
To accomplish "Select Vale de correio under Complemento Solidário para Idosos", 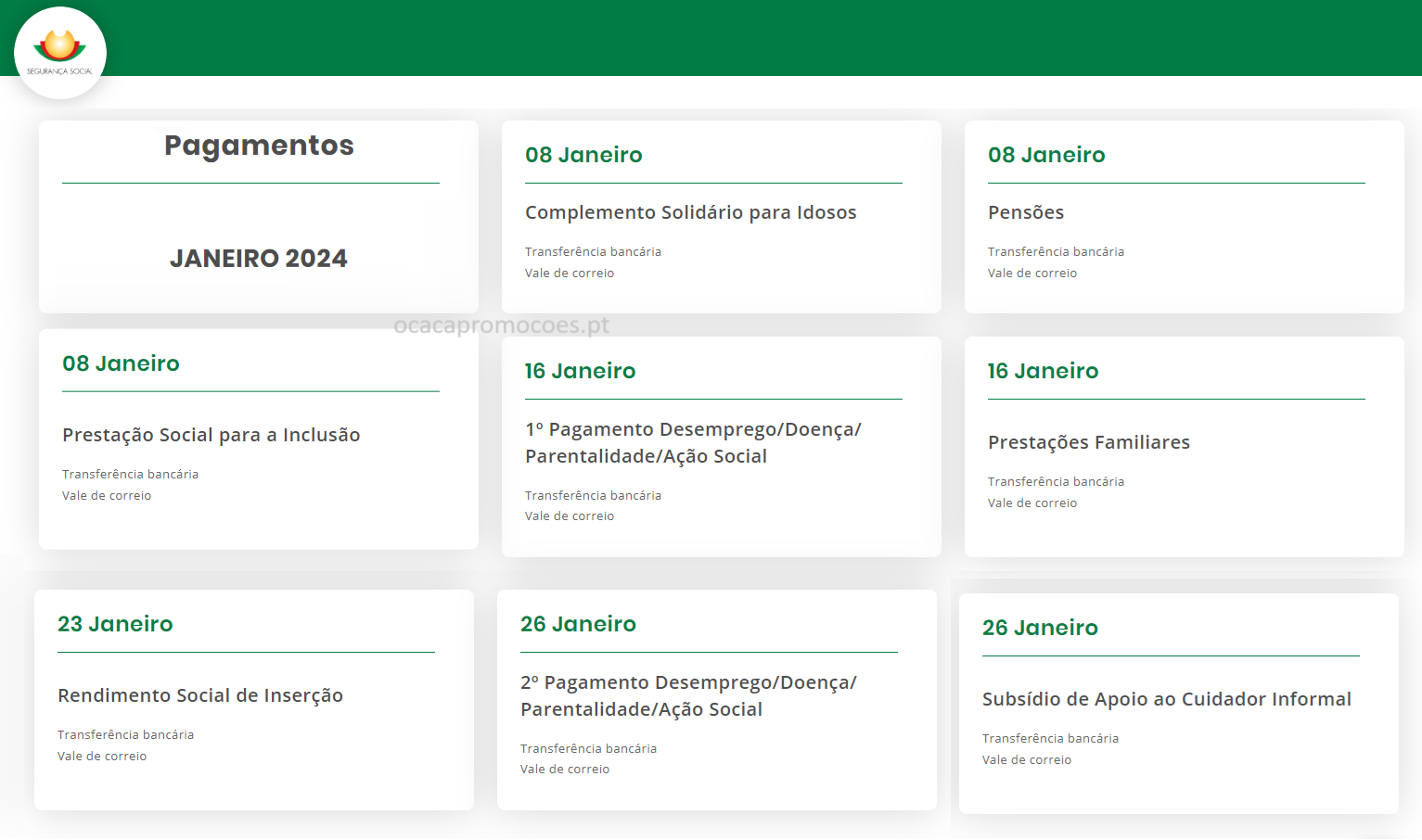I will pyautogui.click(x=570, y=273).
